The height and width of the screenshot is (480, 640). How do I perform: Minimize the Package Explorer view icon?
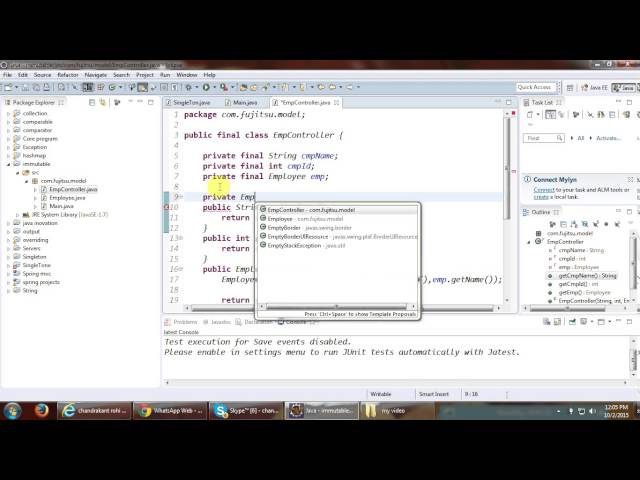click(x=140, y=102)
